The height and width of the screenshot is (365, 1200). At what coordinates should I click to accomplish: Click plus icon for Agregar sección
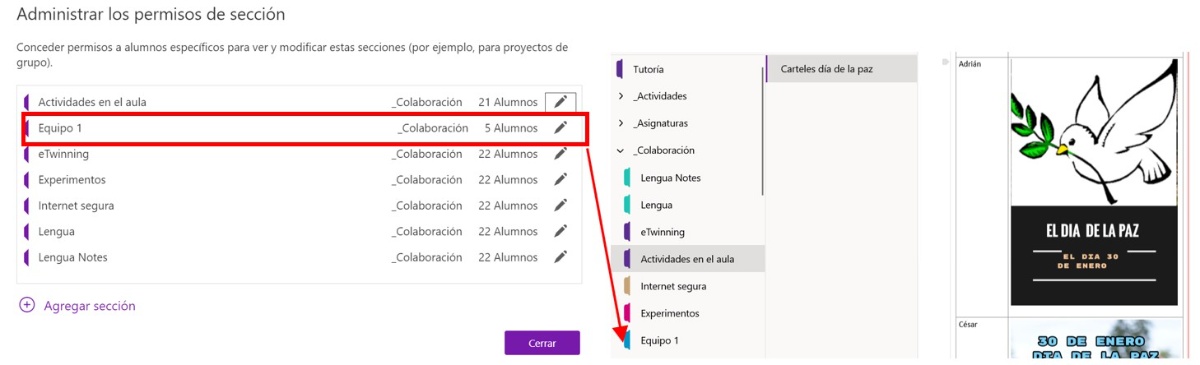(x=27, y=306)
